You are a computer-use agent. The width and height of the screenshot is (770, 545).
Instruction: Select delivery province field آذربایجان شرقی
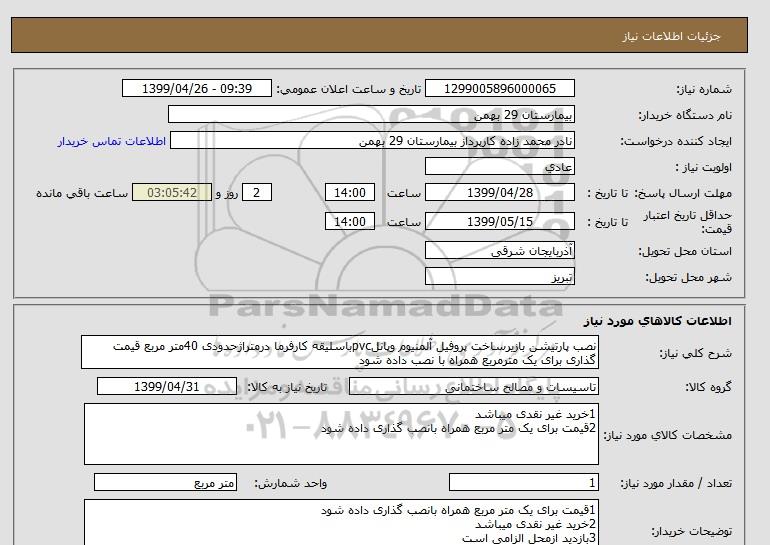[x=499, y=251]
